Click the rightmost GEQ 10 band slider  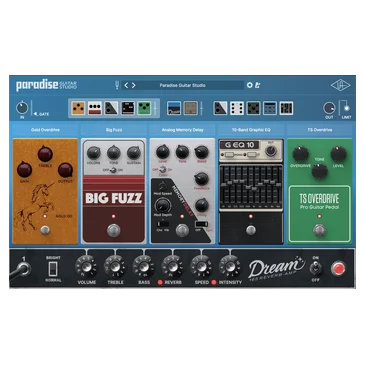pyautogui.click(x=279, y=185)
